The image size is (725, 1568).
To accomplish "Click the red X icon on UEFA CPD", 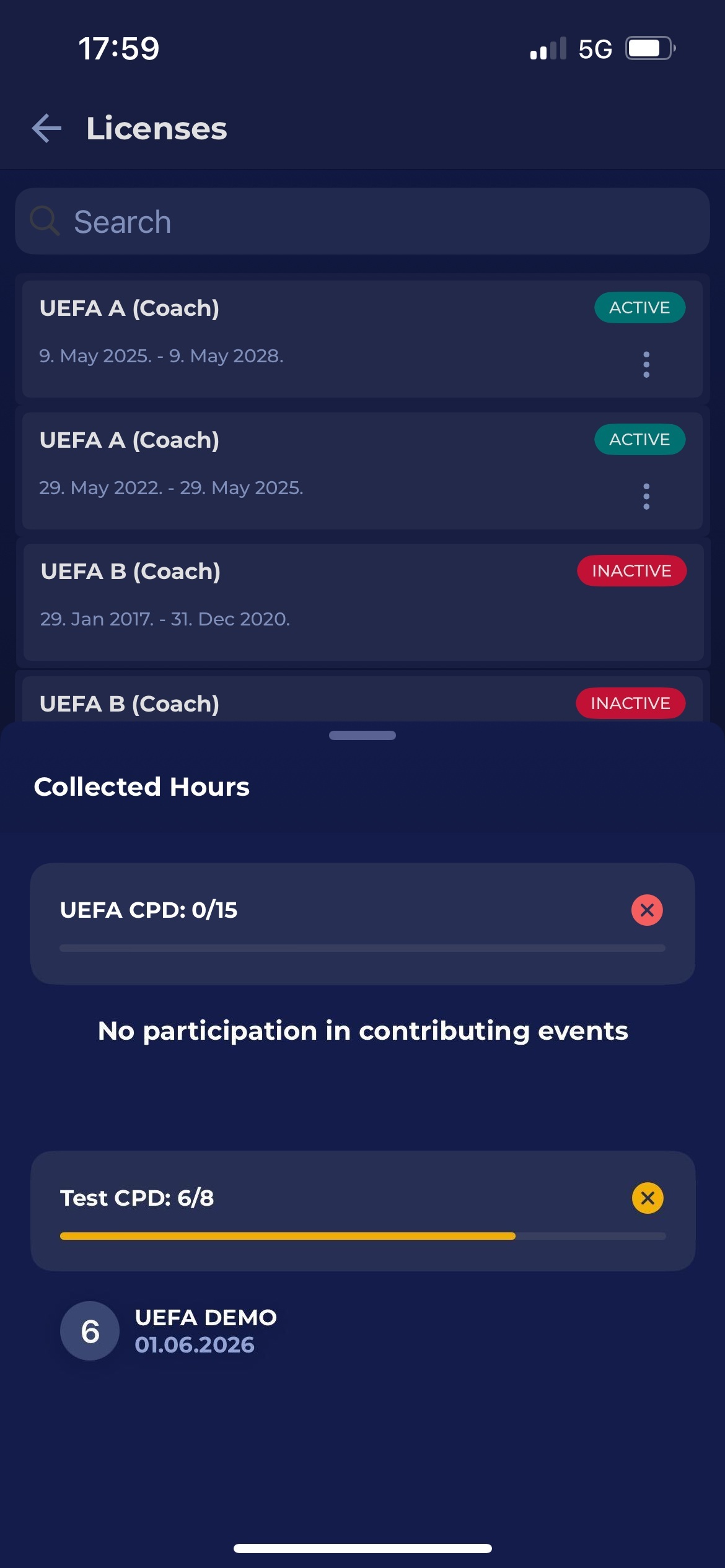I will [x=647, y=910].
